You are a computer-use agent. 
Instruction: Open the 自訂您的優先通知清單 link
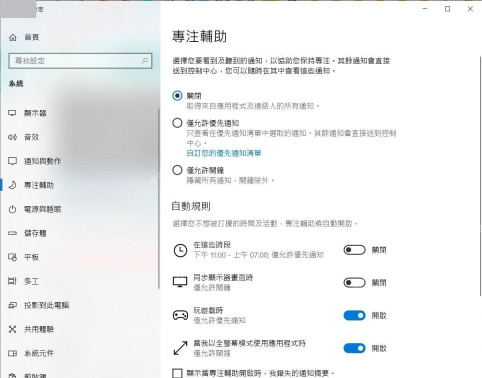[224, 153]
